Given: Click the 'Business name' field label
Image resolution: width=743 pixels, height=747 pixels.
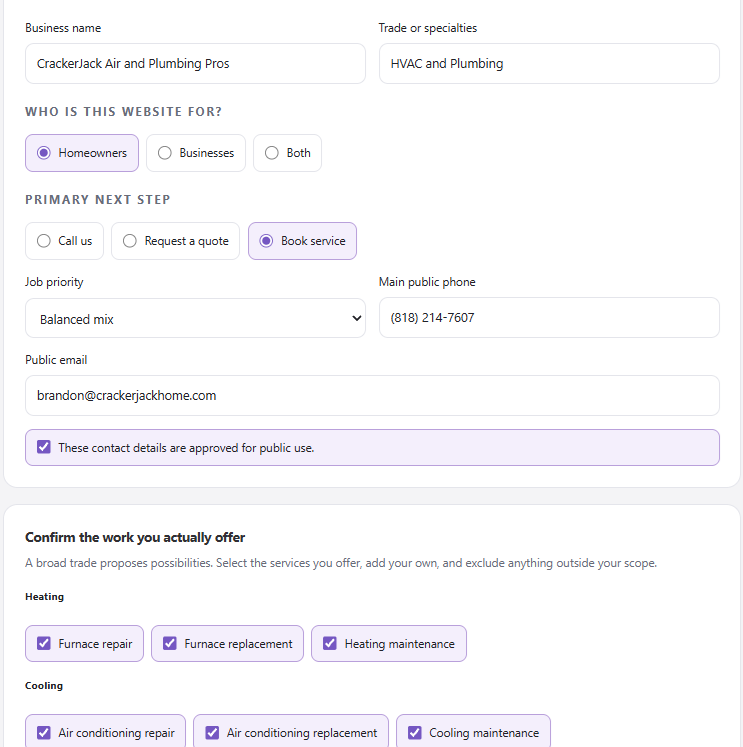Looking at the screenshot, I should 63,28.
